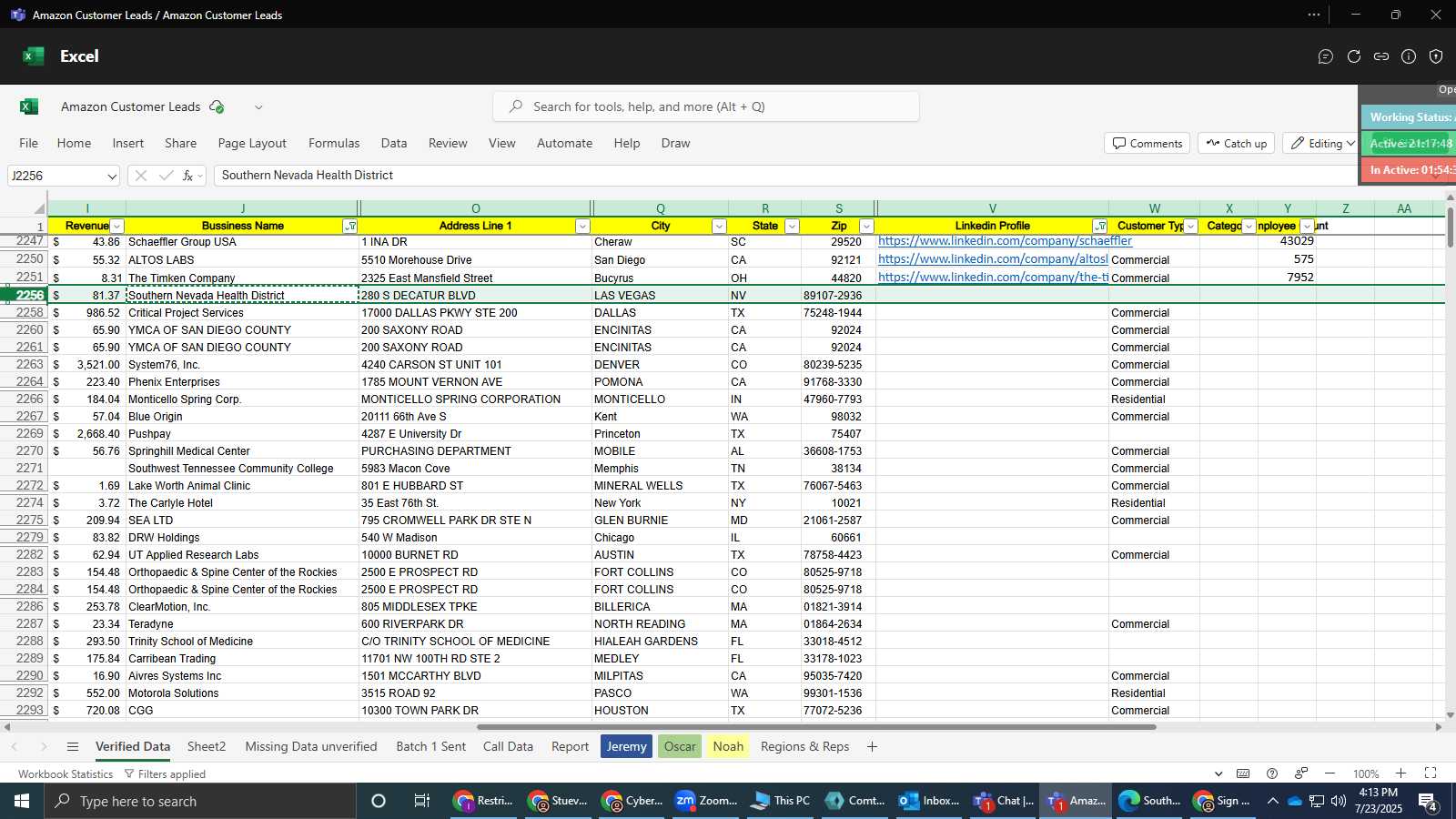The height and width of the screenshot is (819, 1456).
Task: Open Zip column filter dropdown
Action: 866,226
